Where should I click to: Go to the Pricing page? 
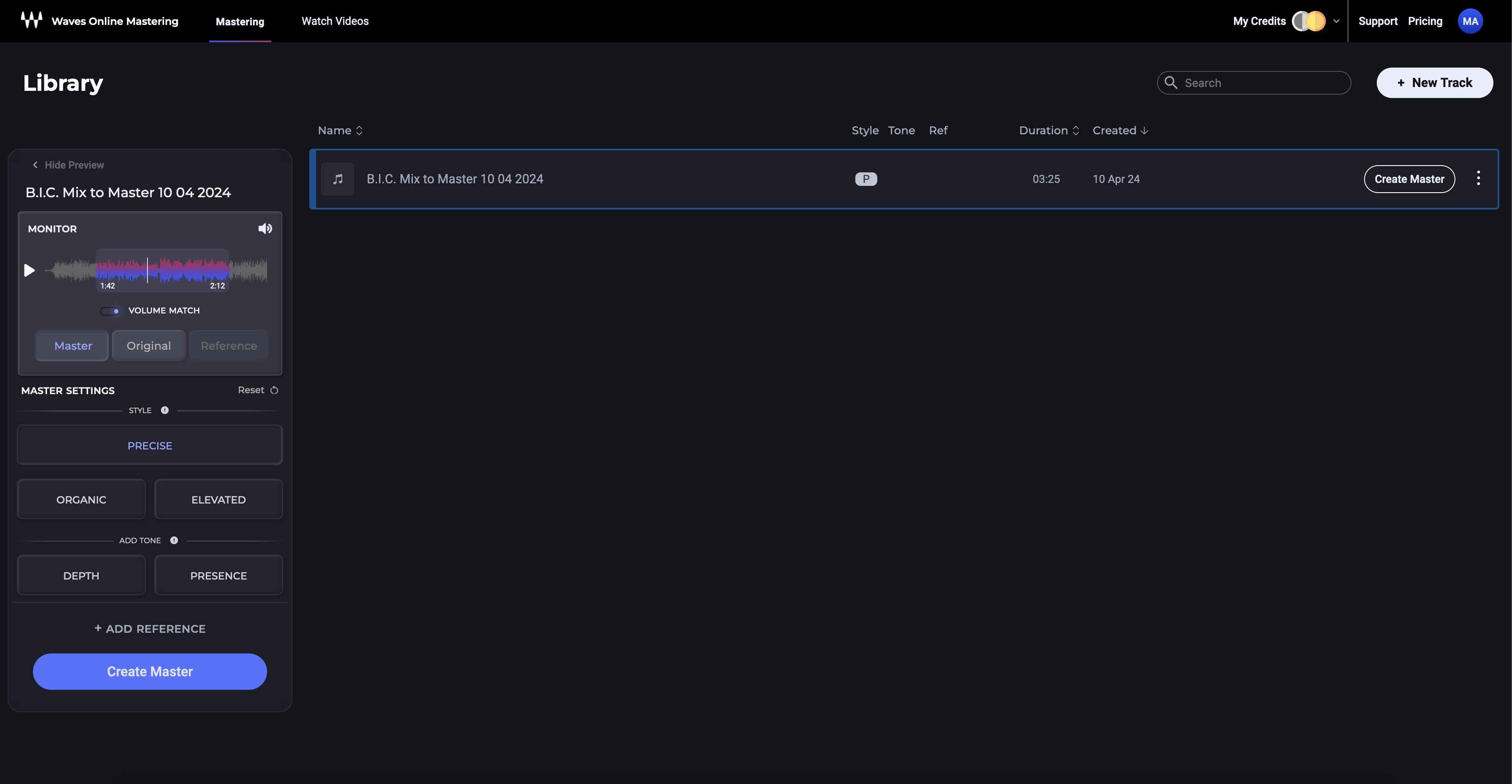(1425, 21)
